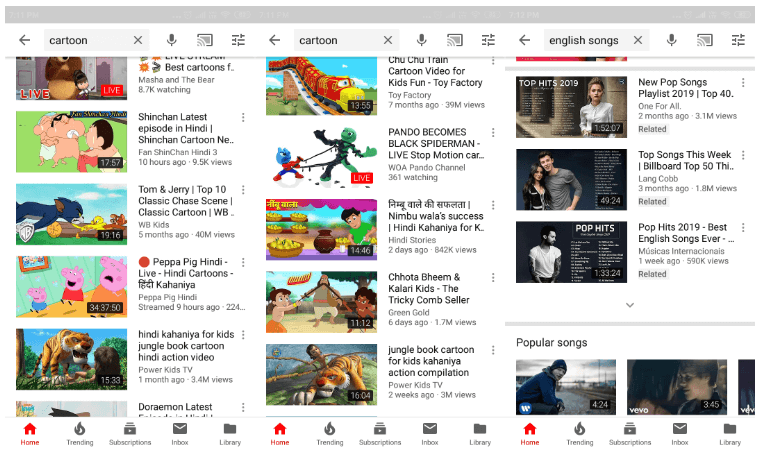This screenshot has height=461, width=764.
Task: Open Inbox on the english songs screen
Action: tap(680, 434)
